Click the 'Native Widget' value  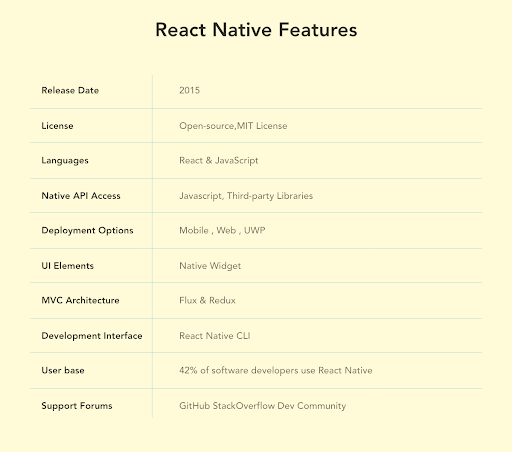click(210, 266)
